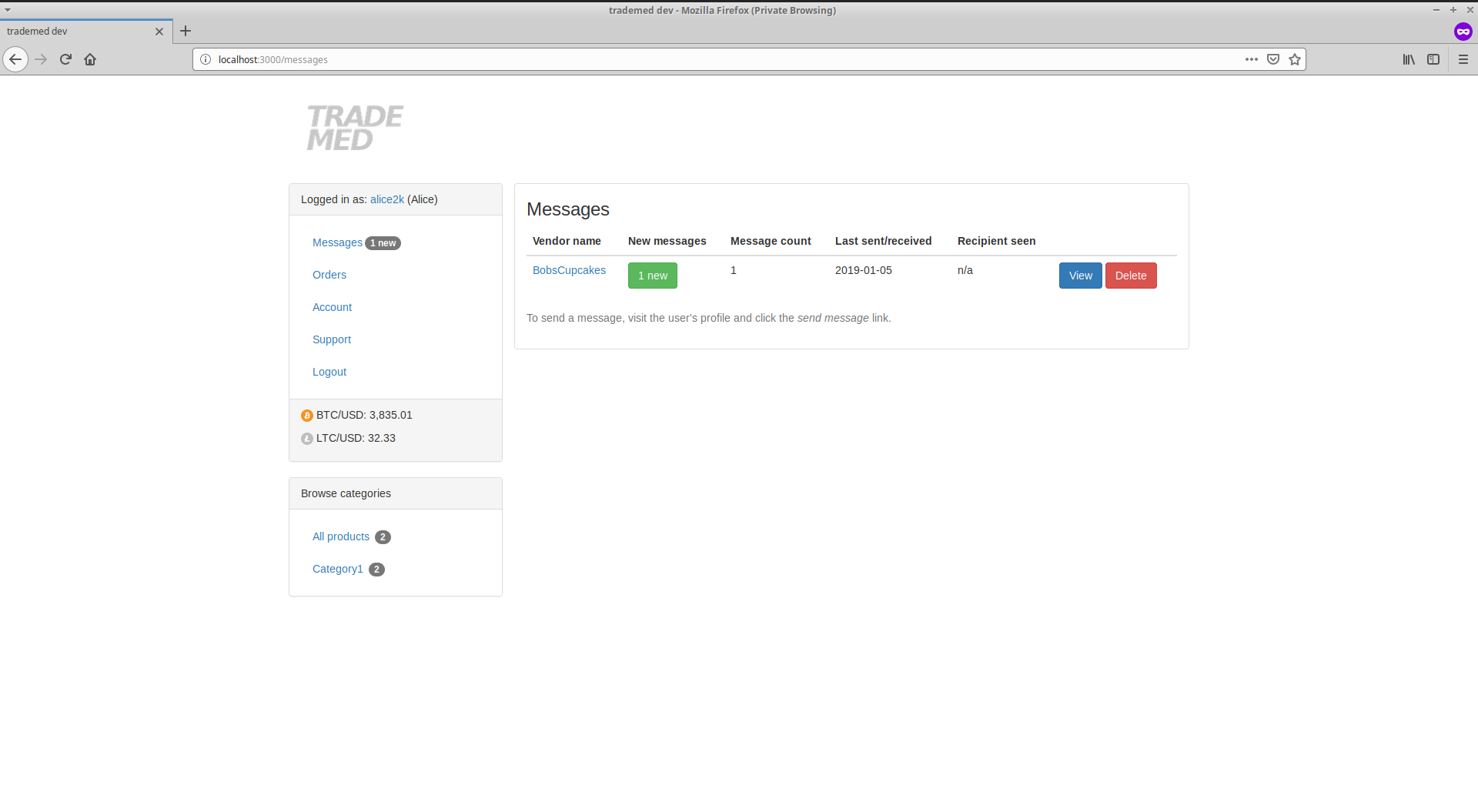Open Orders in the sidebar menu
Screen dimensions: 1478x812
[329, 275]
